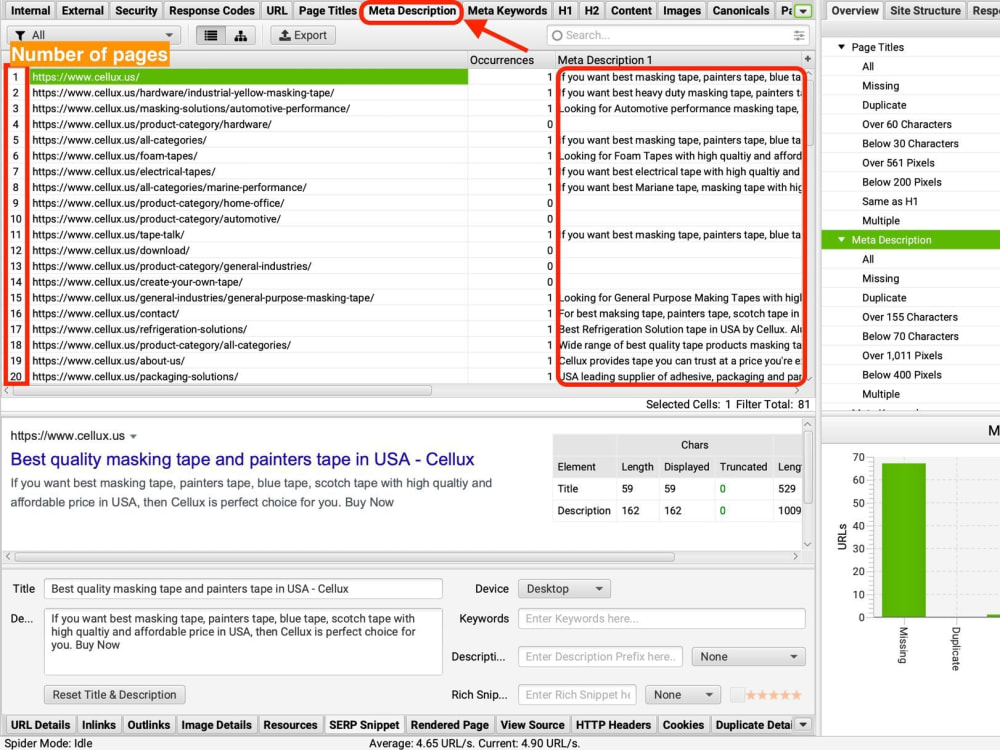The width and height of the screenshot is (1000, 750).
Task: Open URL dropdown arrow in SERP preview
Action: [133, 437]
